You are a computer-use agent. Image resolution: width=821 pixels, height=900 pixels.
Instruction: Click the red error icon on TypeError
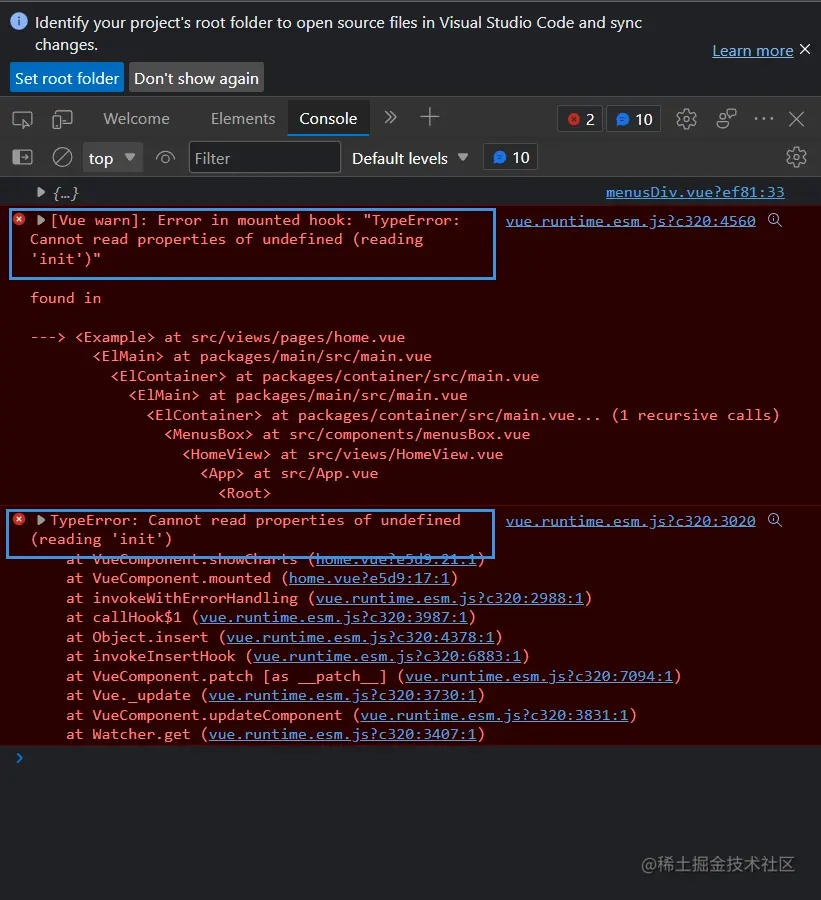point(20,519)
